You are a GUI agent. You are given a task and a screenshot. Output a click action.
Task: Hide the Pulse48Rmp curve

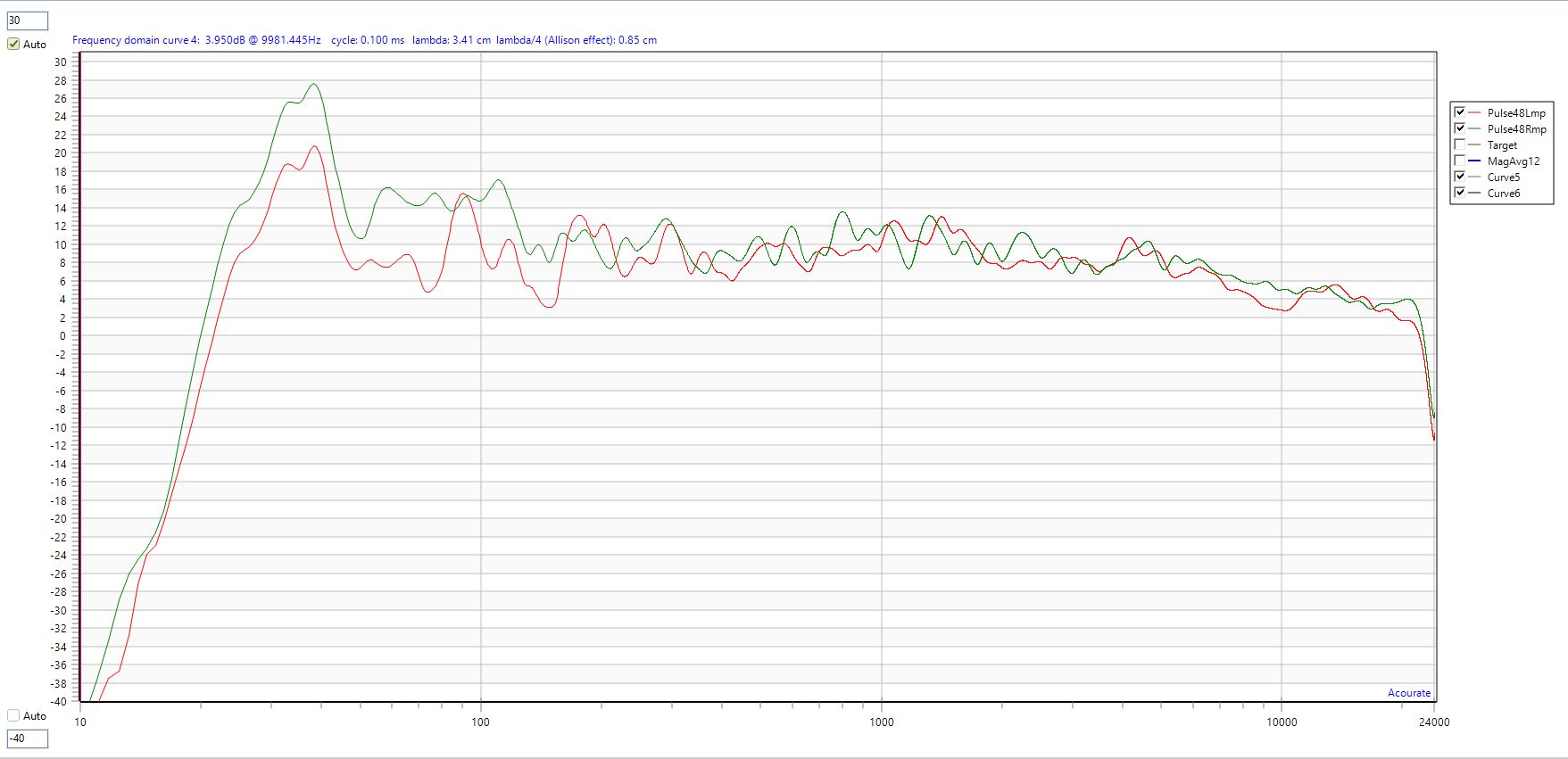[x=1460, y=128]
